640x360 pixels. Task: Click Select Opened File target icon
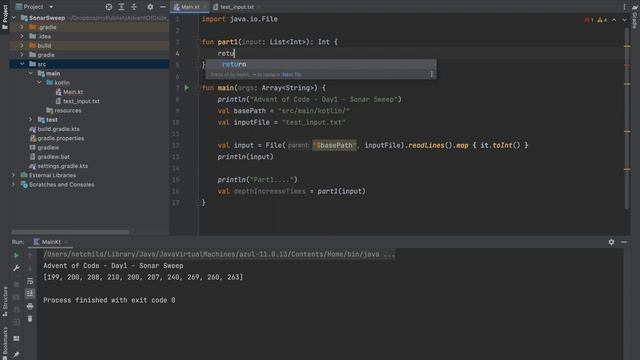click(109, 7)
